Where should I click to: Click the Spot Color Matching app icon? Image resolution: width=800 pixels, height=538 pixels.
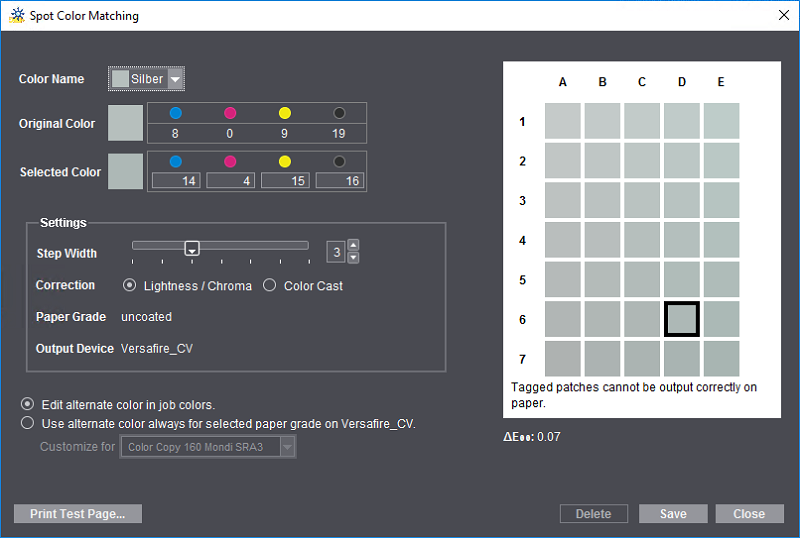point(17,16)
